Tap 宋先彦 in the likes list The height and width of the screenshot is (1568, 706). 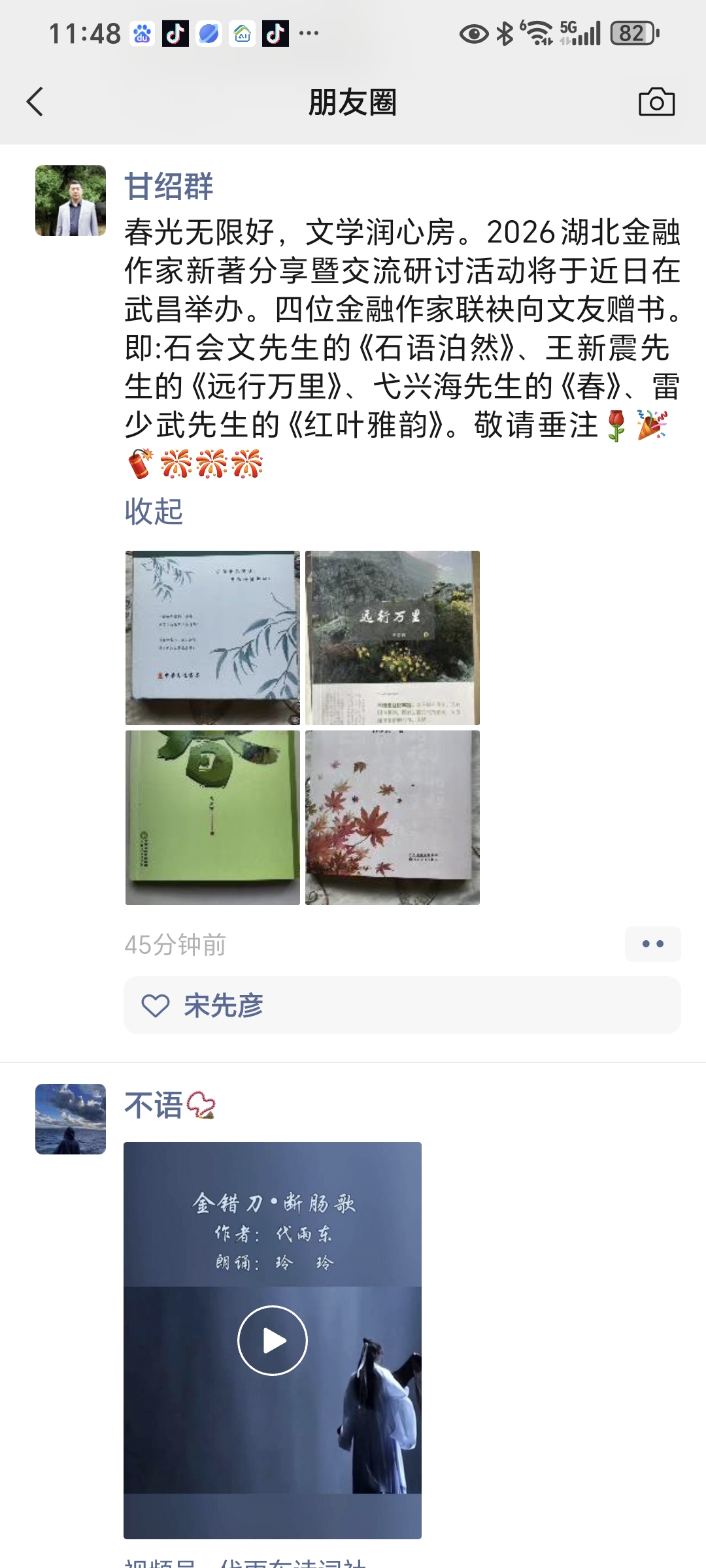(x=224, y=1005)
